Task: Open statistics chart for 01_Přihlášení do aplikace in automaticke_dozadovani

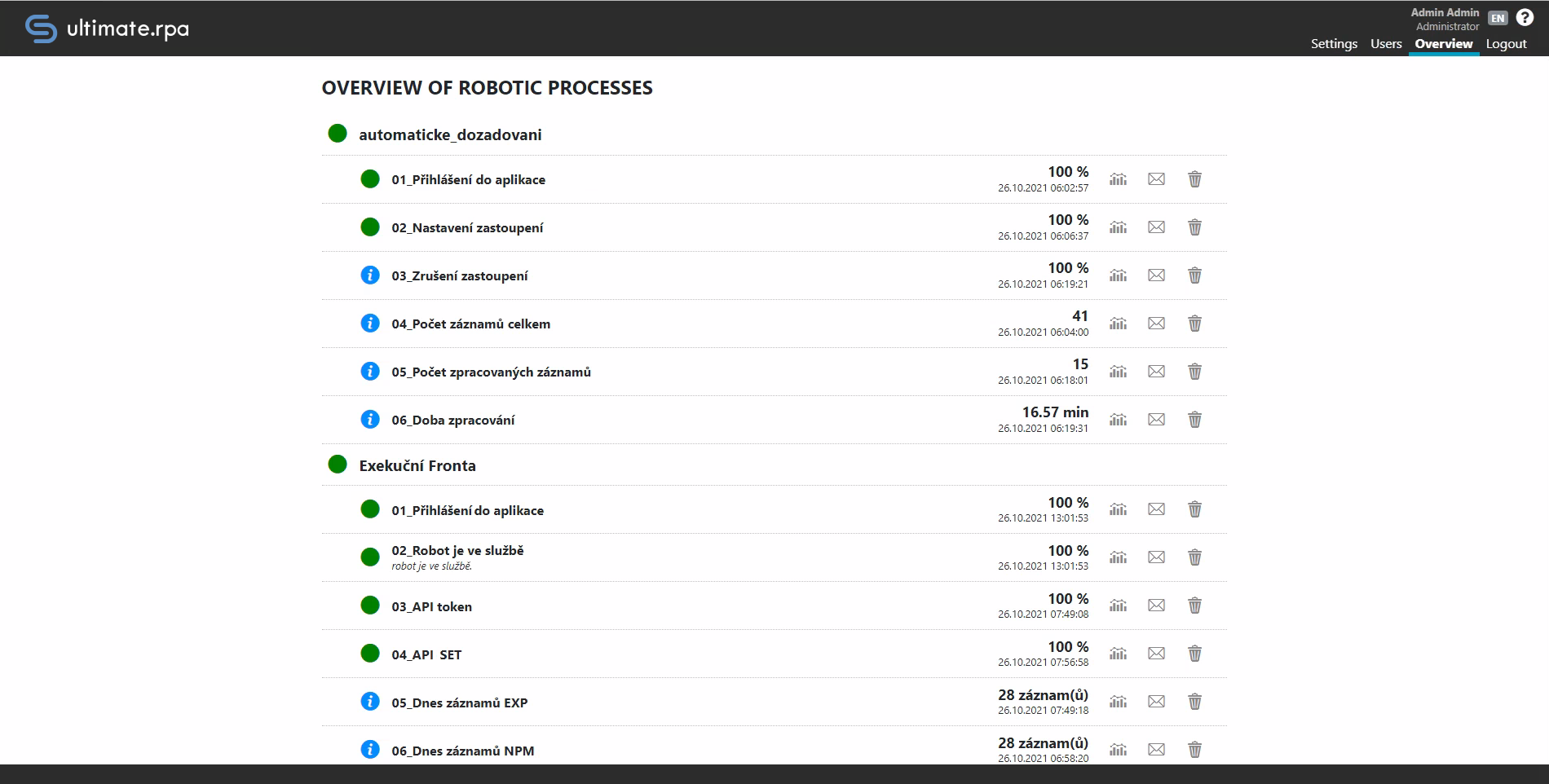Action: [1118, 179]
